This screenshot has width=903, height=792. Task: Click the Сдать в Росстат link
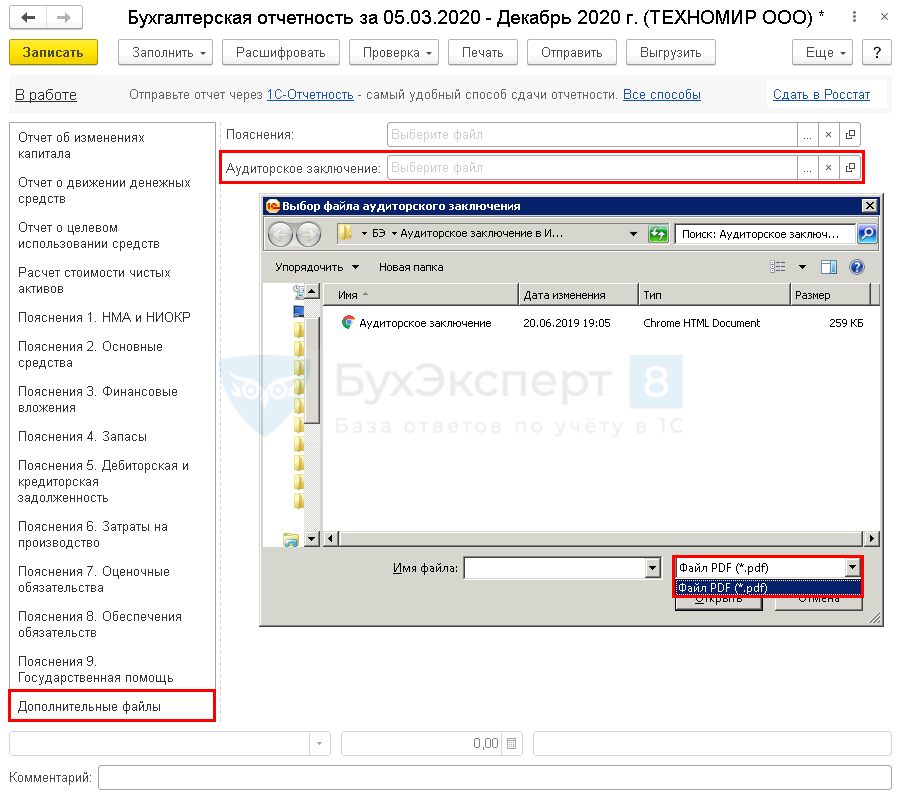821,95
